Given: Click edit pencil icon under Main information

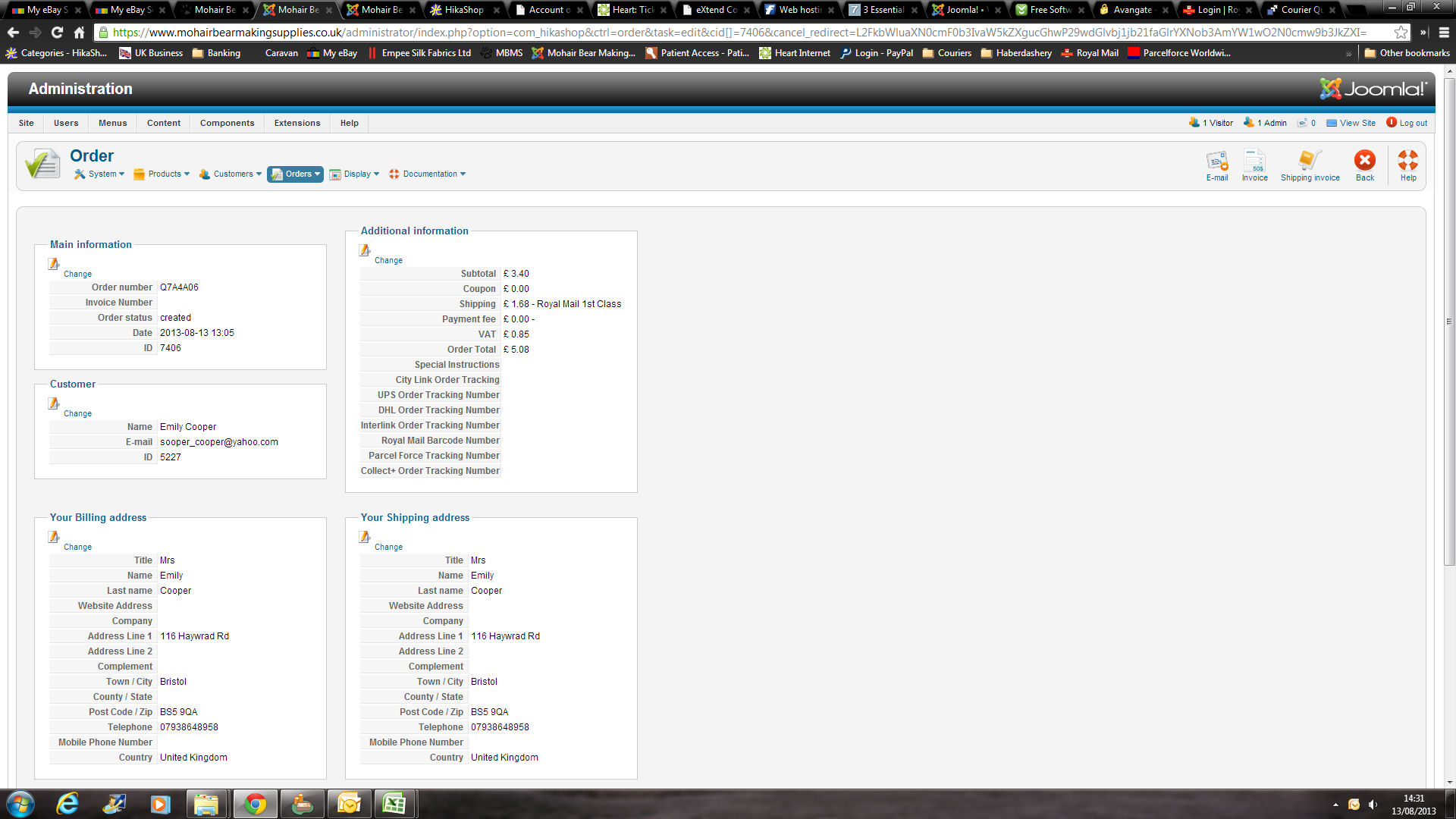Looking at the screenshot, I should (54, 264).
